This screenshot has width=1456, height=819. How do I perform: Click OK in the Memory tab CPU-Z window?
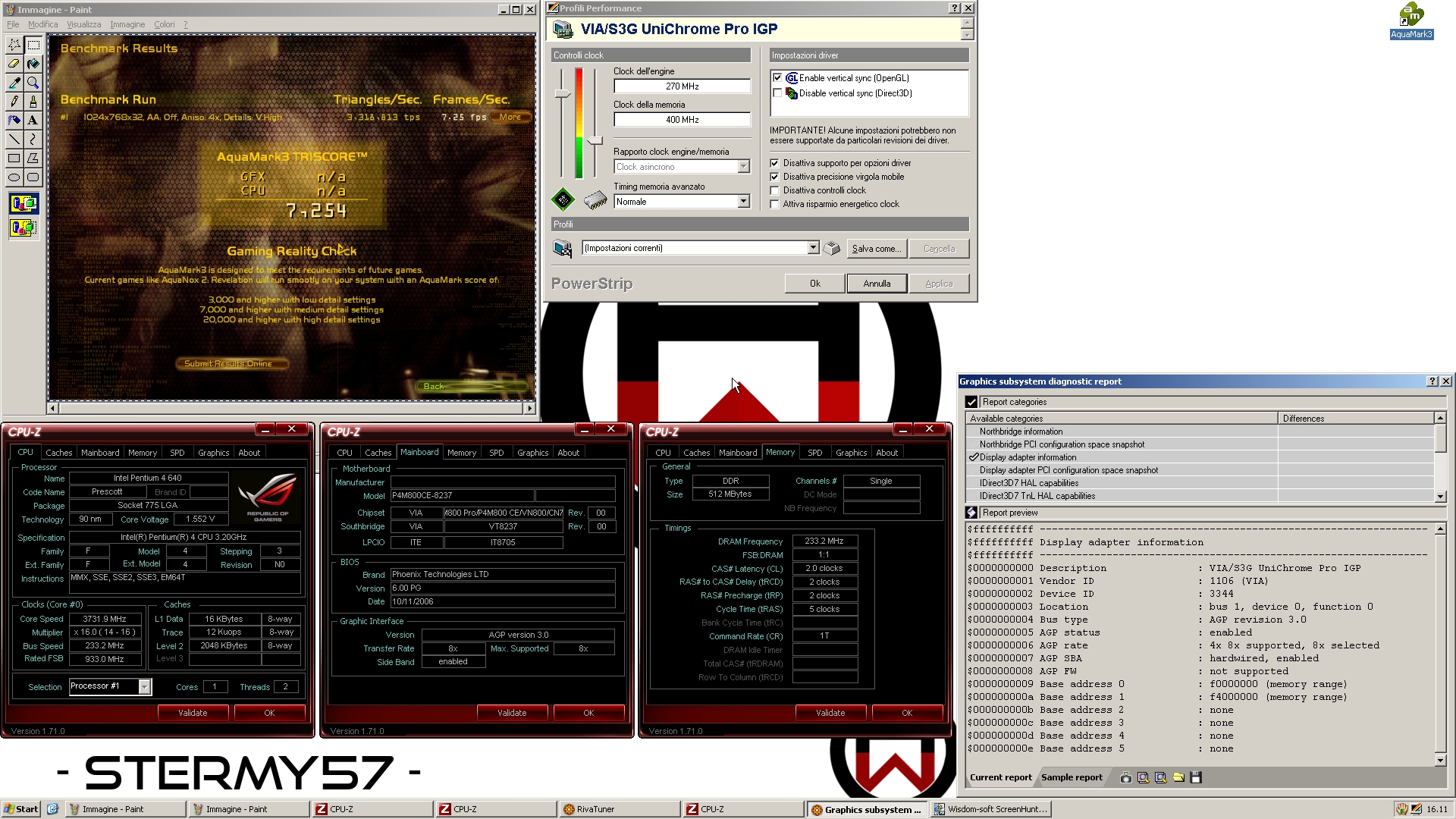click(907, 713)
